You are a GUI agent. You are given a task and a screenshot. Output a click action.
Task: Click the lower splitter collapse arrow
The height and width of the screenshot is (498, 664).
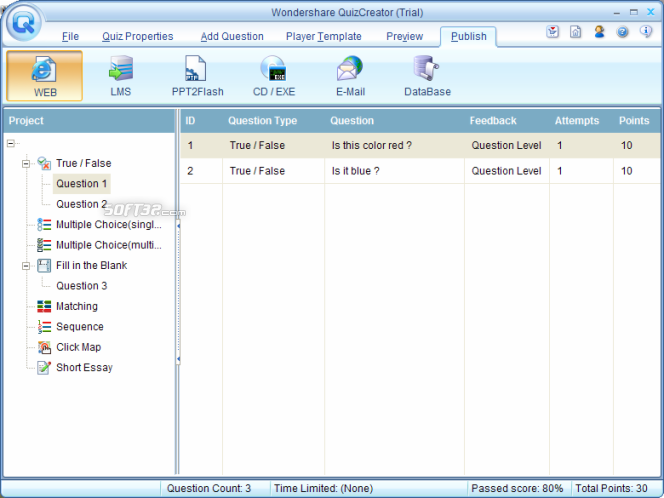pyautogui.click(x=178, y=359)
